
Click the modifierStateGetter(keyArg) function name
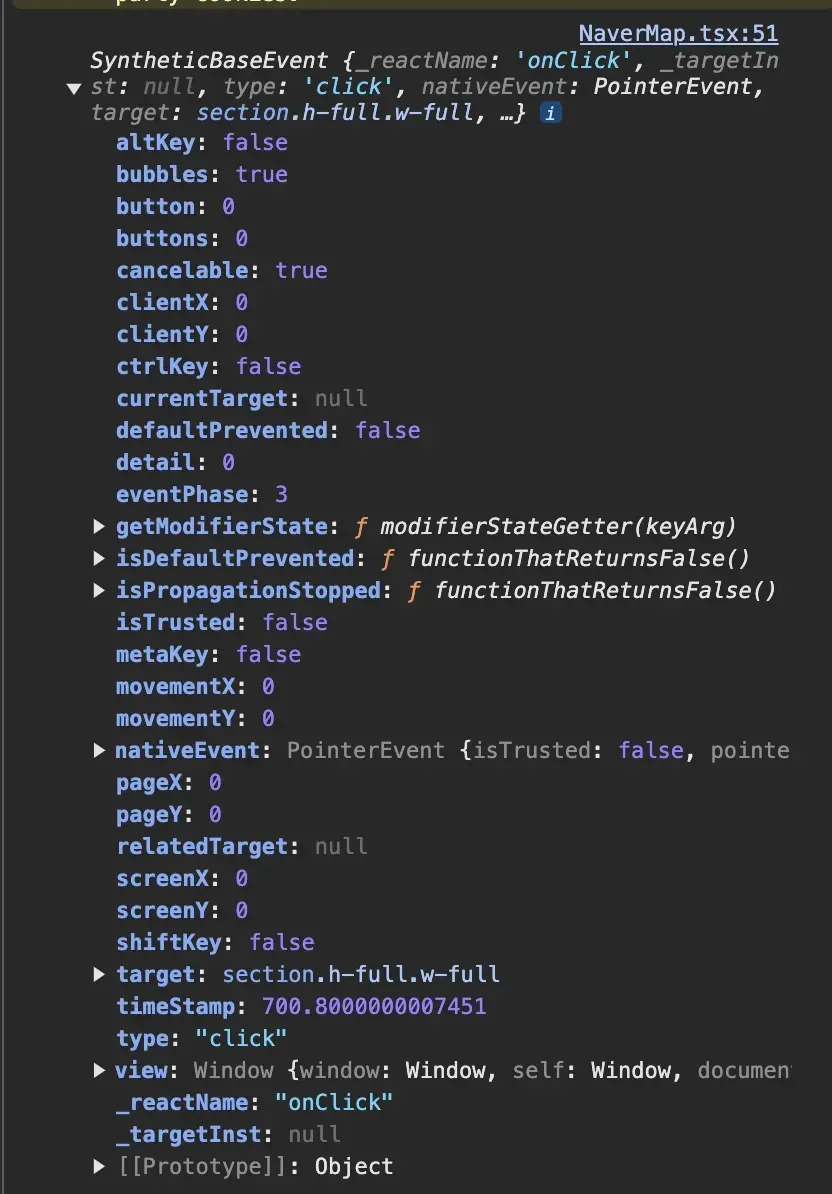[558, 526]
